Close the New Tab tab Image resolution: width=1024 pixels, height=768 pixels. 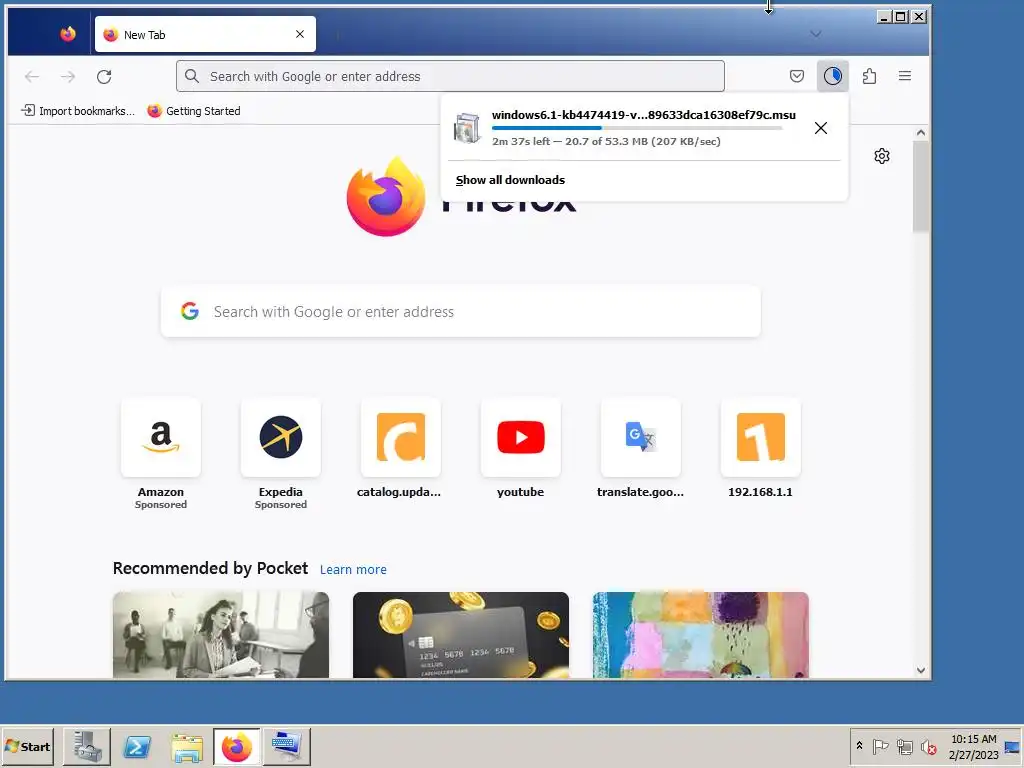tap(300, 34)
